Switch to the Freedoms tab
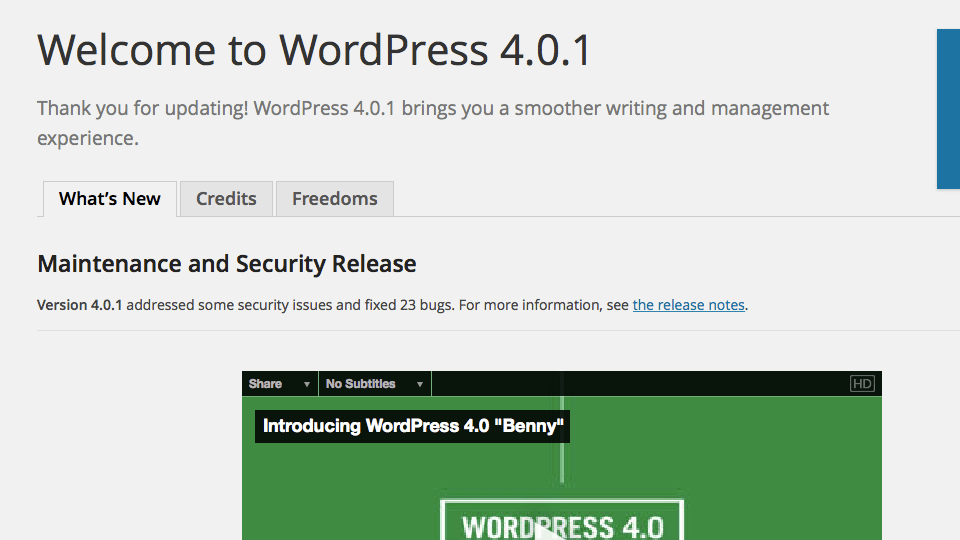Image resolution: width=960 pixels, height=540 pixels. [x=334, y=199]
